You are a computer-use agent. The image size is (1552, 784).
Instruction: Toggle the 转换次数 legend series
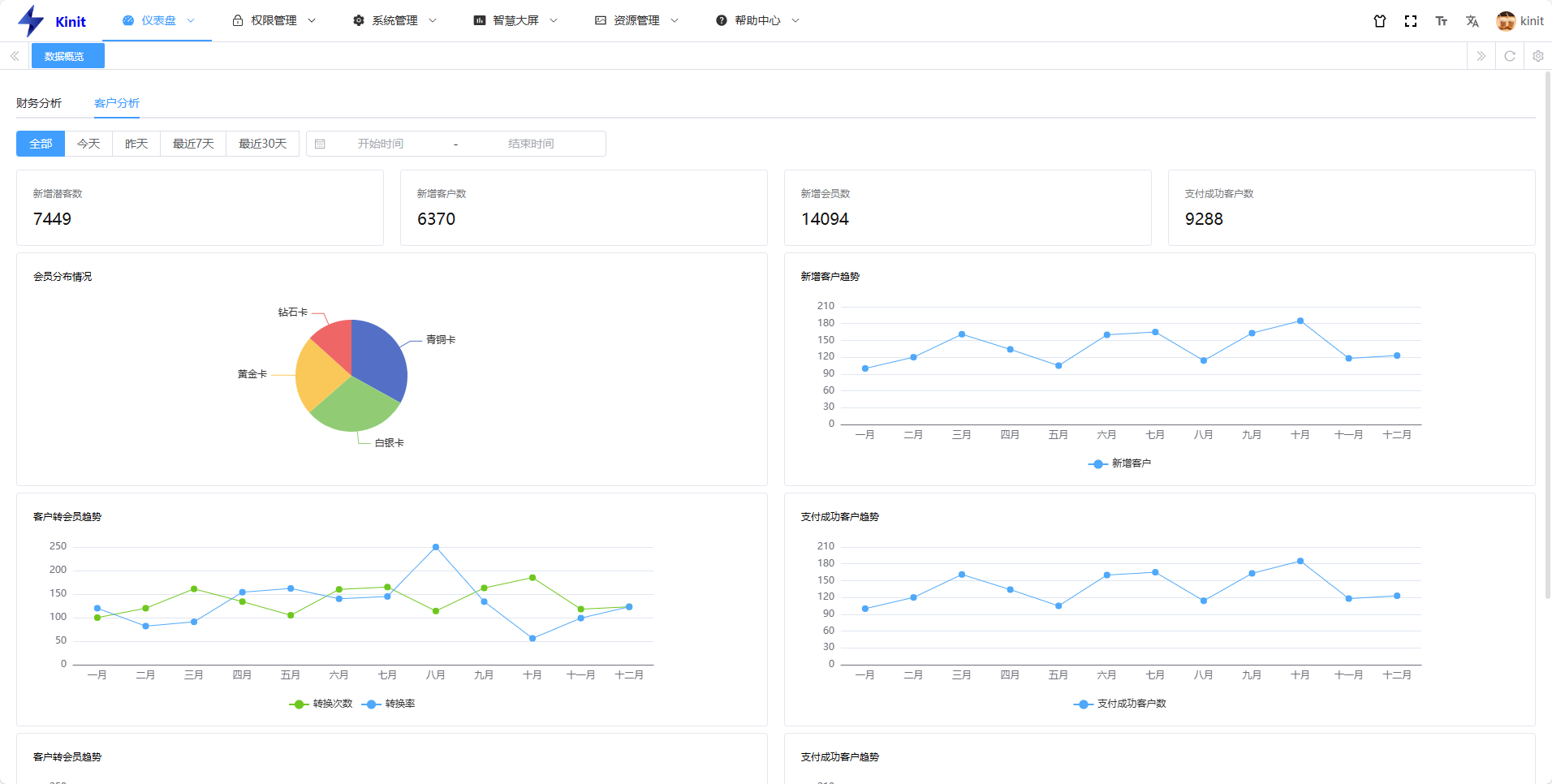click(x=321, y=704)
